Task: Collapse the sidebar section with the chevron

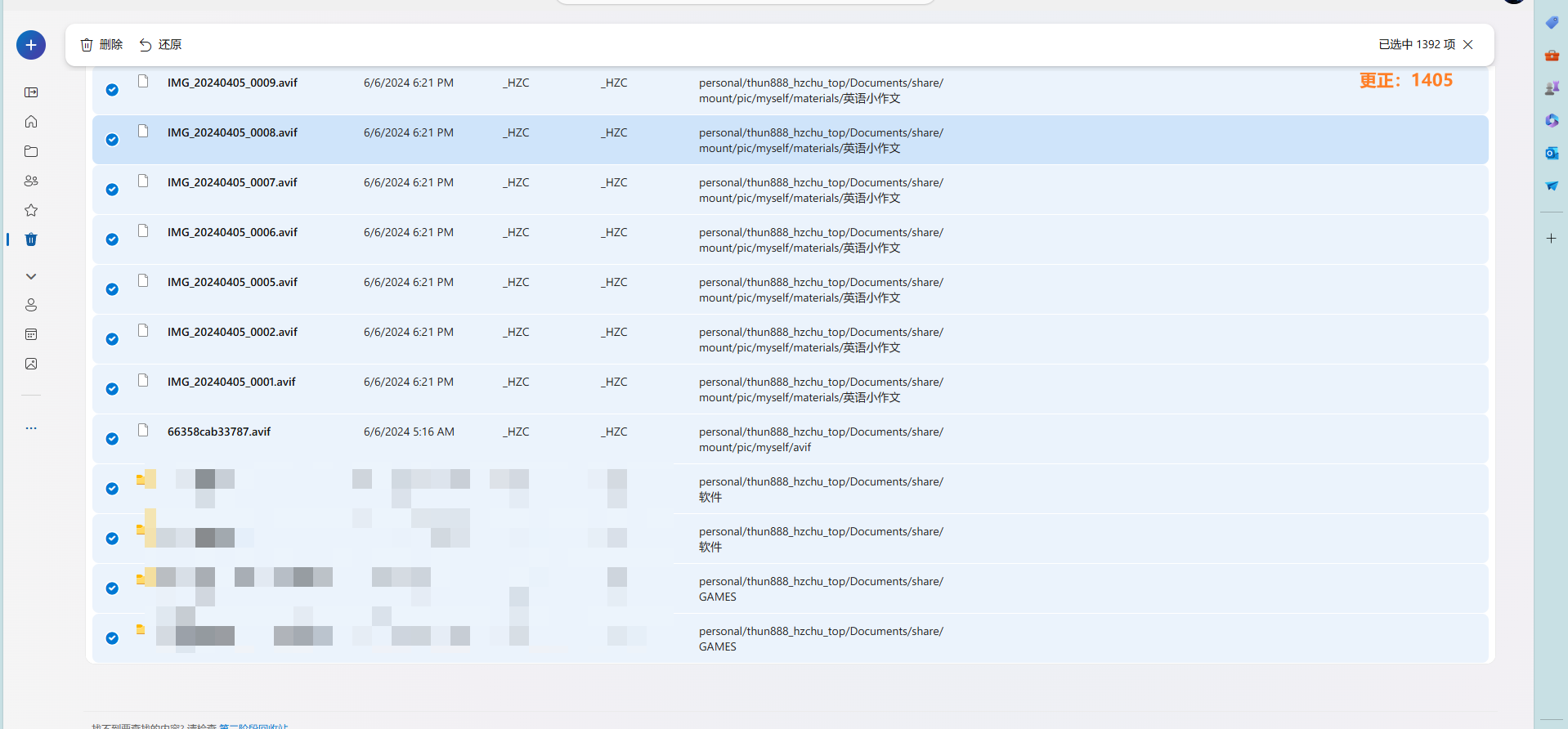Action: pos(31,276)
